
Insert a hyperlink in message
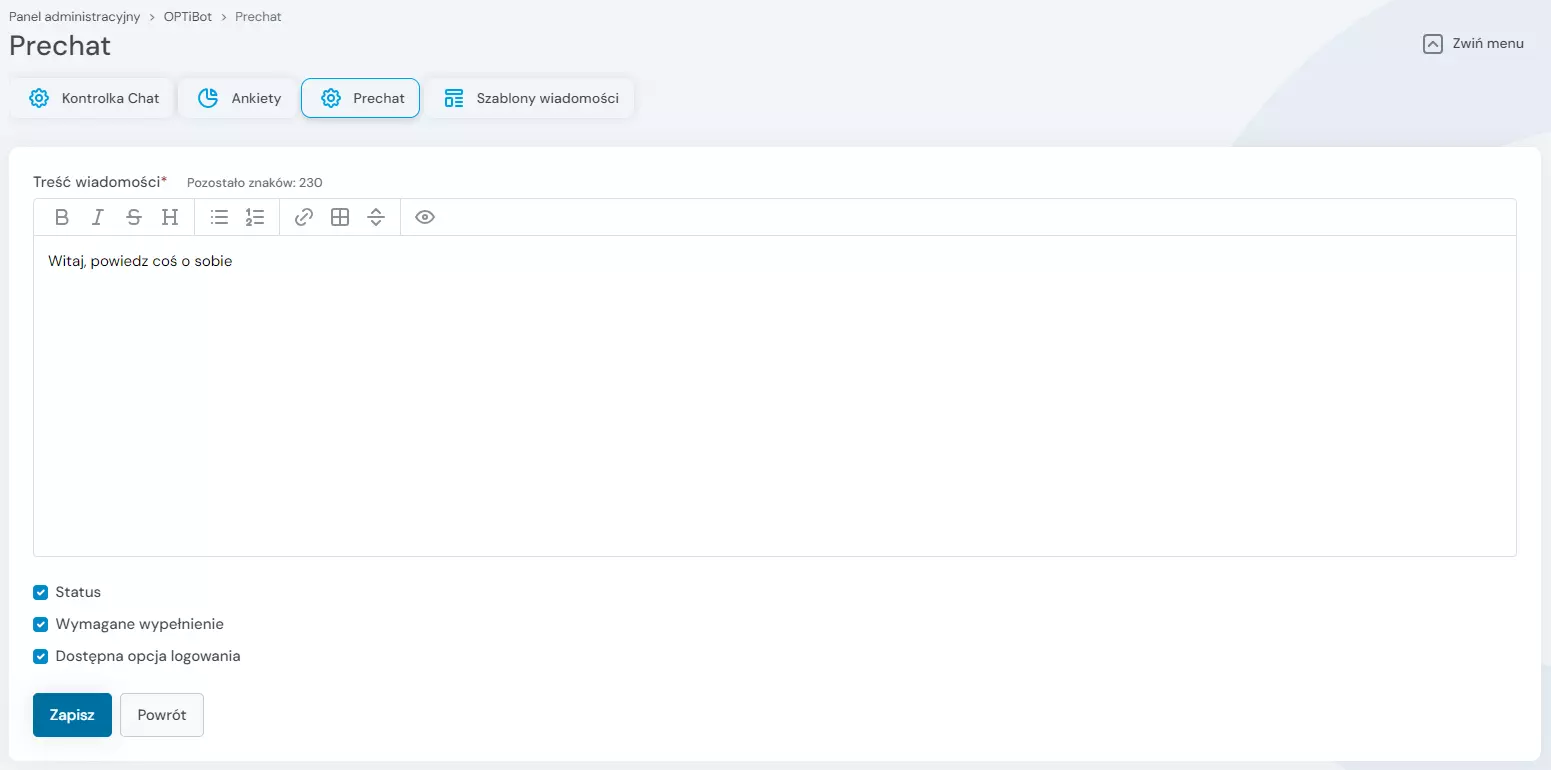click(x=304, y=217)
